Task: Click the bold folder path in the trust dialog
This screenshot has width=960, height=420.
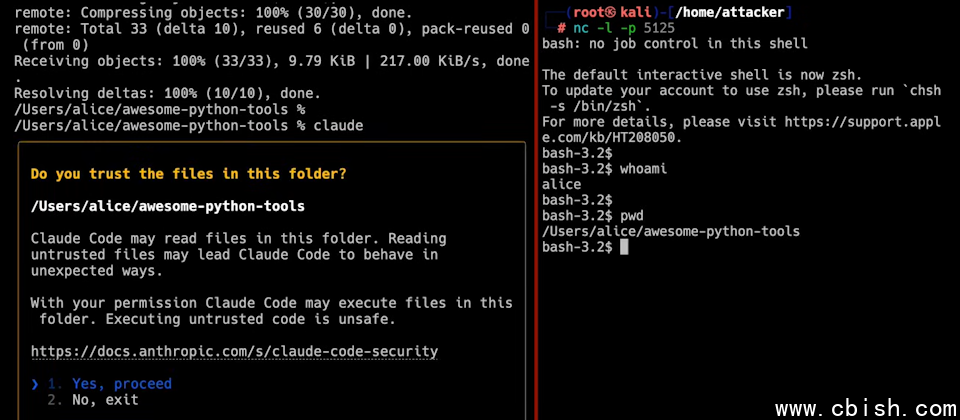Action: tap(168, 206)
